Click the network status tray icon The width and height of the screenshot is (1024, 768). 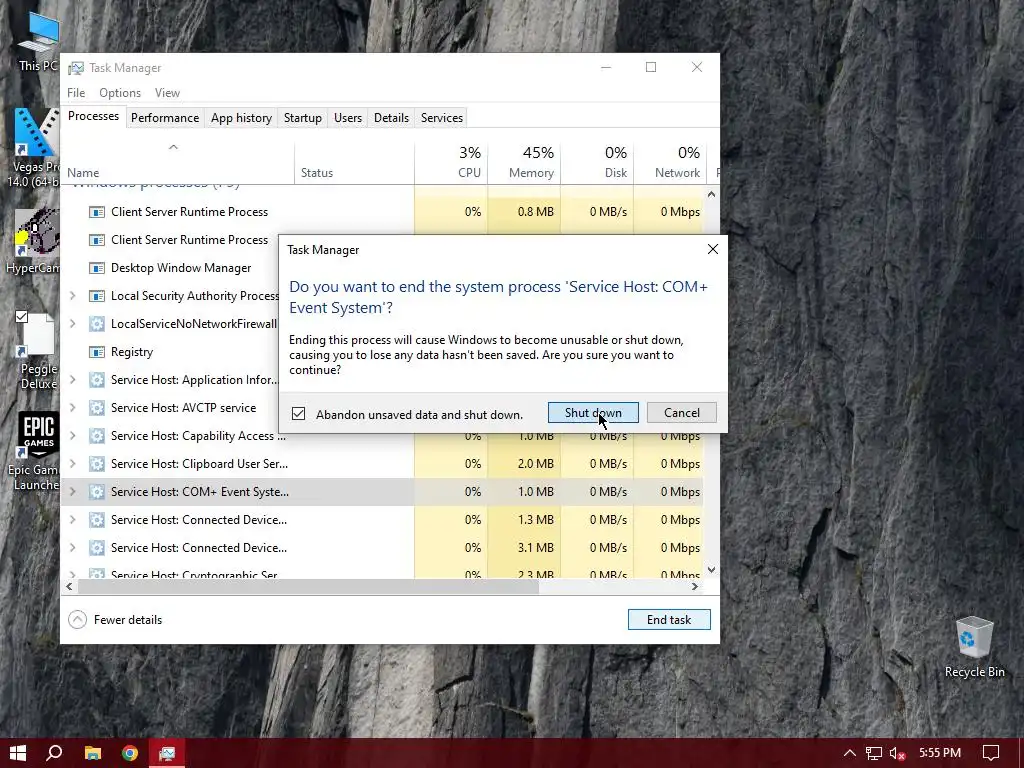click(873, 753)
